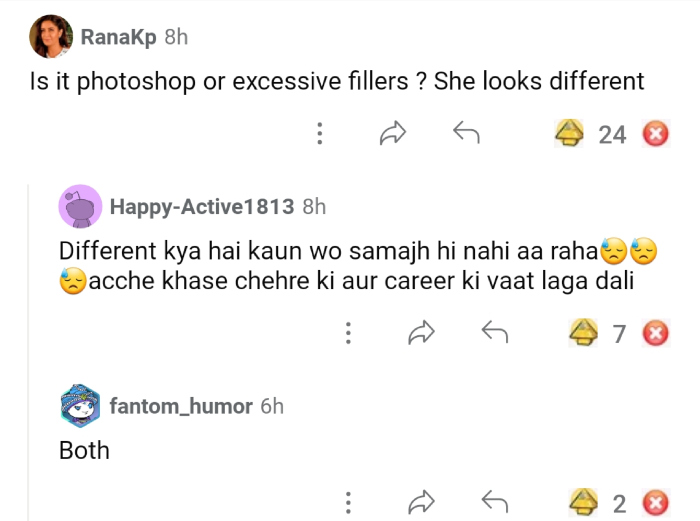700x521 pixels.
Task: Upvote Happy-Active1813's comment with 7 votes
Action: tap(583, 333)
